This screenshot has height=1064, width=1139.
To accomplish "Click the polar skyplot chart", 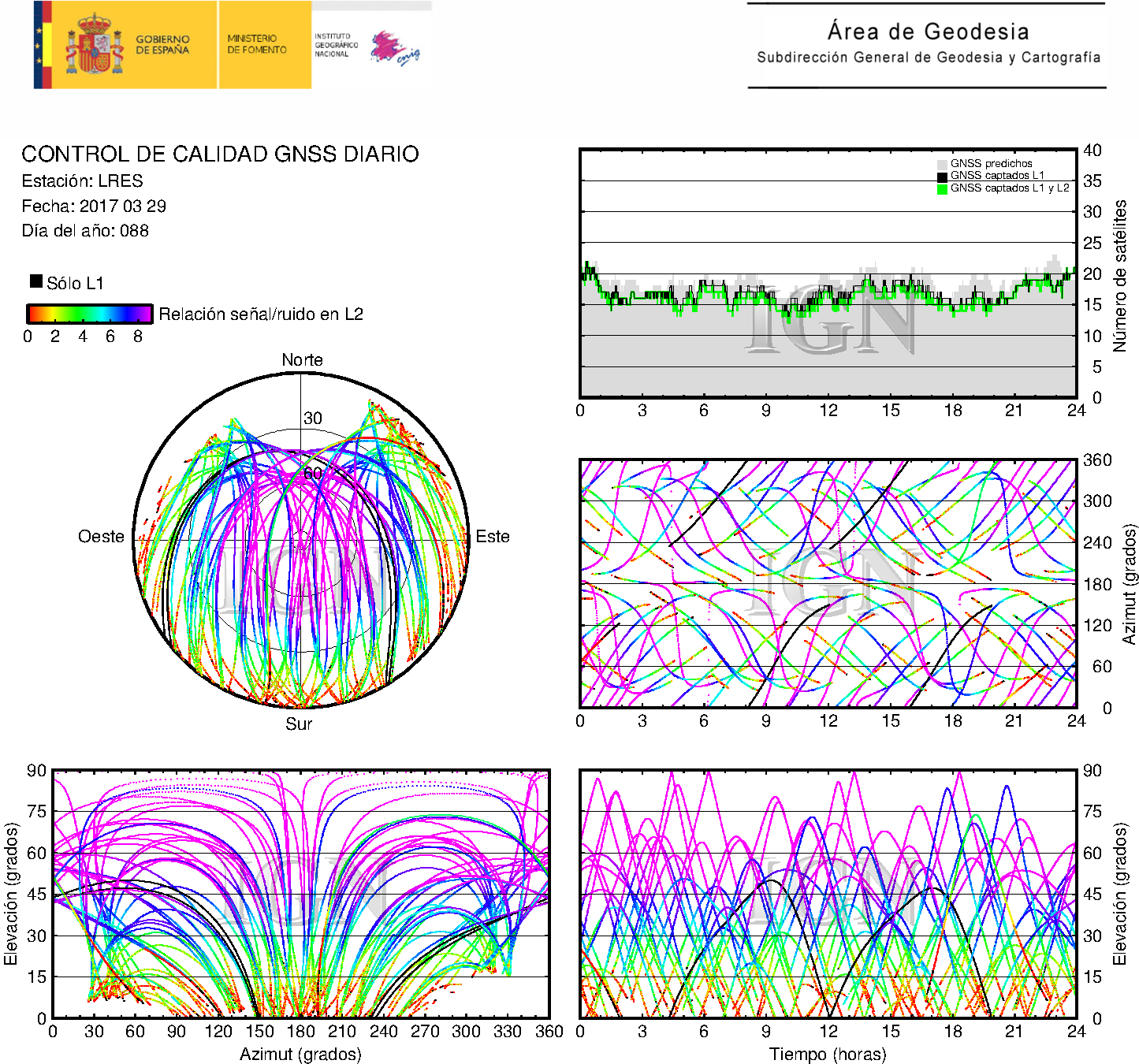I will pyautogui.click(x=301, y=540).
